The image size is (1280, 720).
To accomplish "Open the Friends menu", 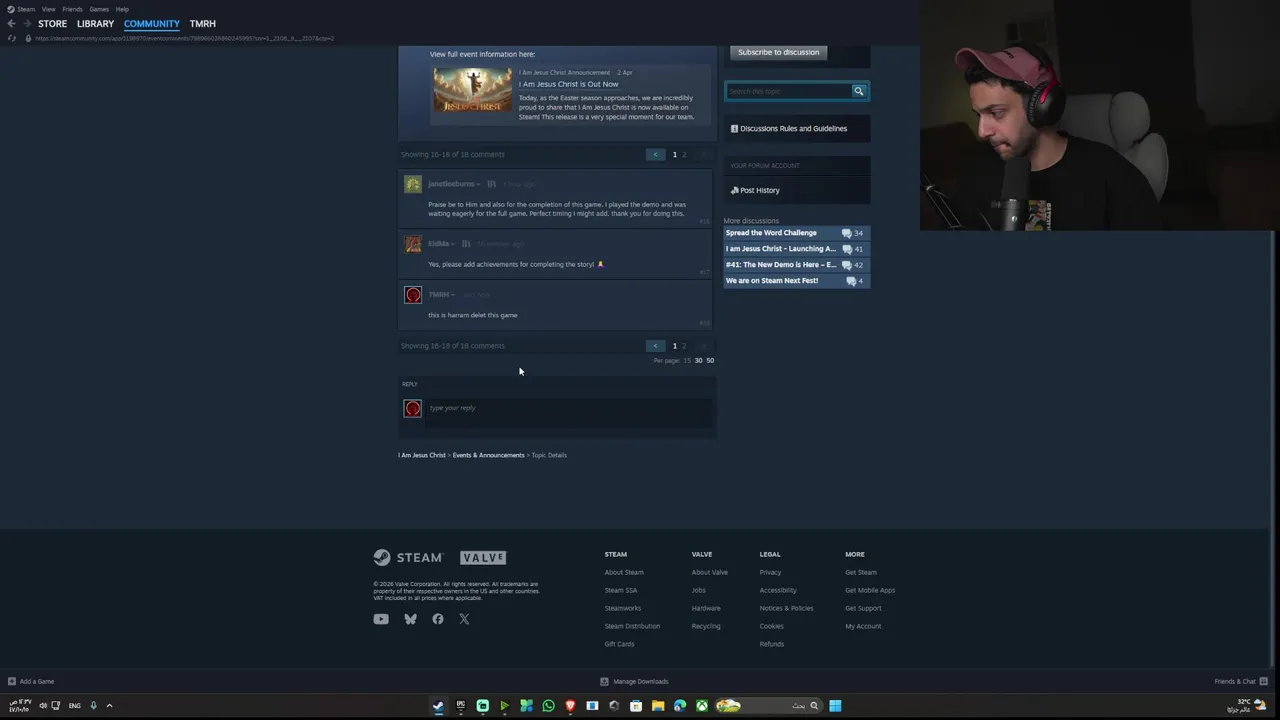I will point(72,9).
